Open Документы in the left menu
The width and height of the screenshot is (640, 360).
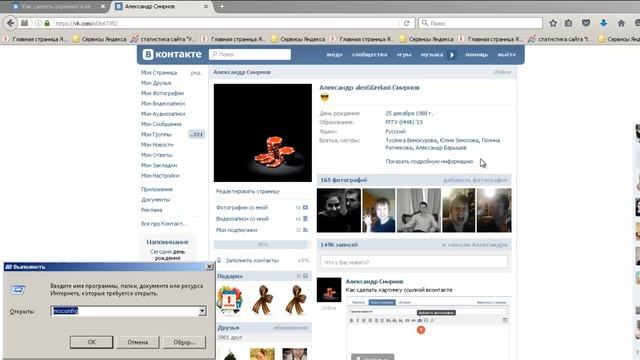point(156,200)
